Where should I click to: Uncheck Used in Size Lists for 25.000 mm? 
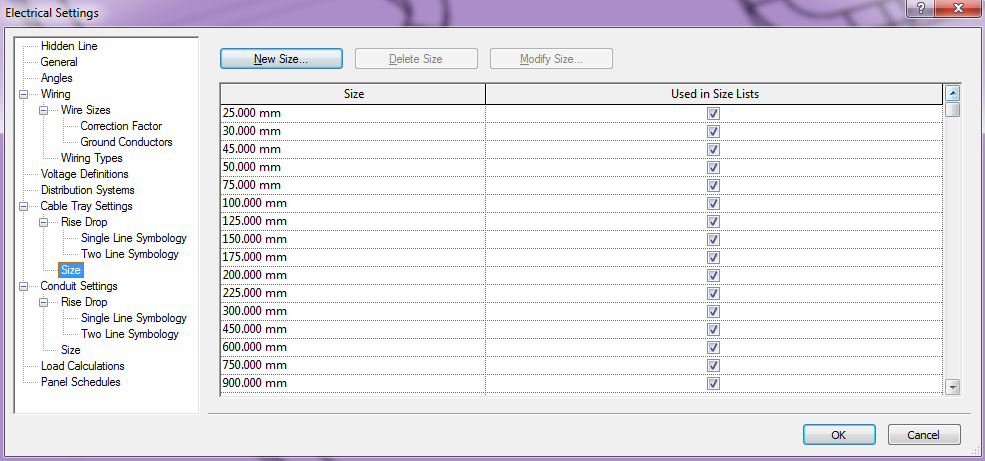[x=713, y=114]
